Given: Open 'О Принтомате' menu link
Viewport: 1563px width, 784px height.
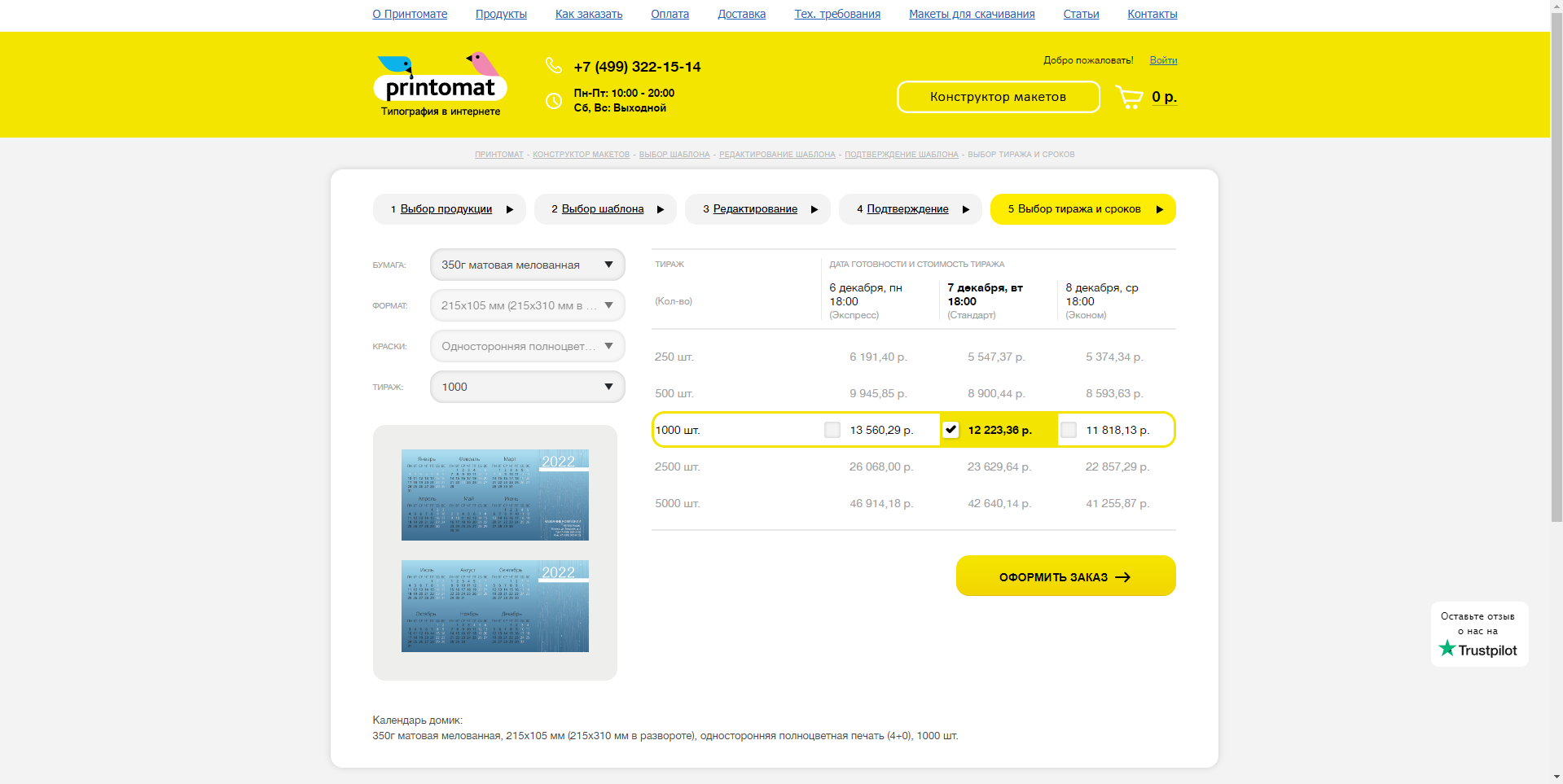Looking at the screenshot, I should pos(410,14).
